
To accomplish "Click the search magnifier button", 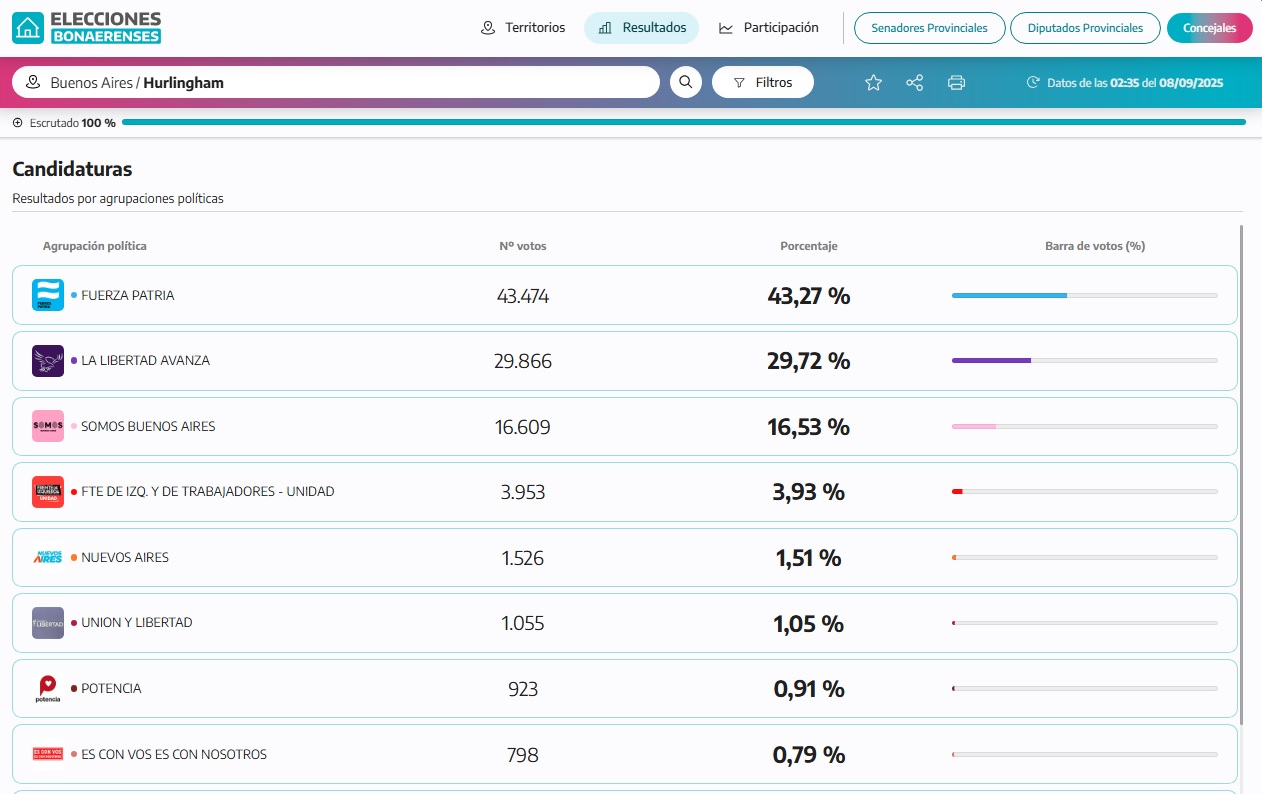I will click(x=686, y=82).
